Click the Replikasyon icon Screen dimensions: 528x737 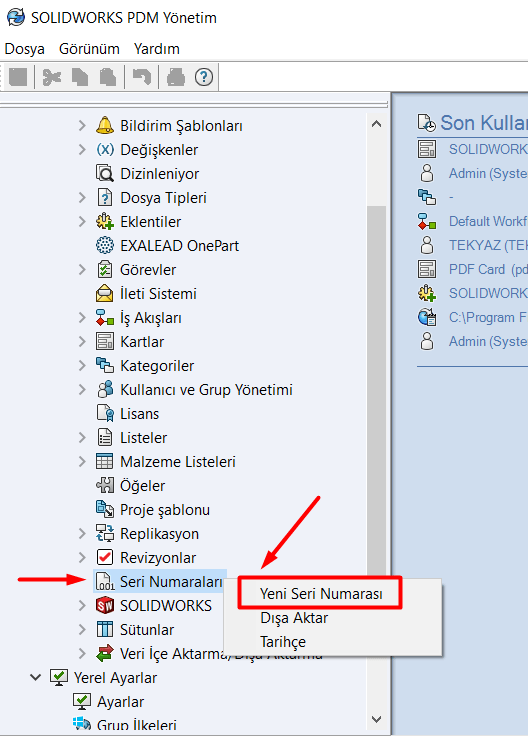(x=105, y=533)
